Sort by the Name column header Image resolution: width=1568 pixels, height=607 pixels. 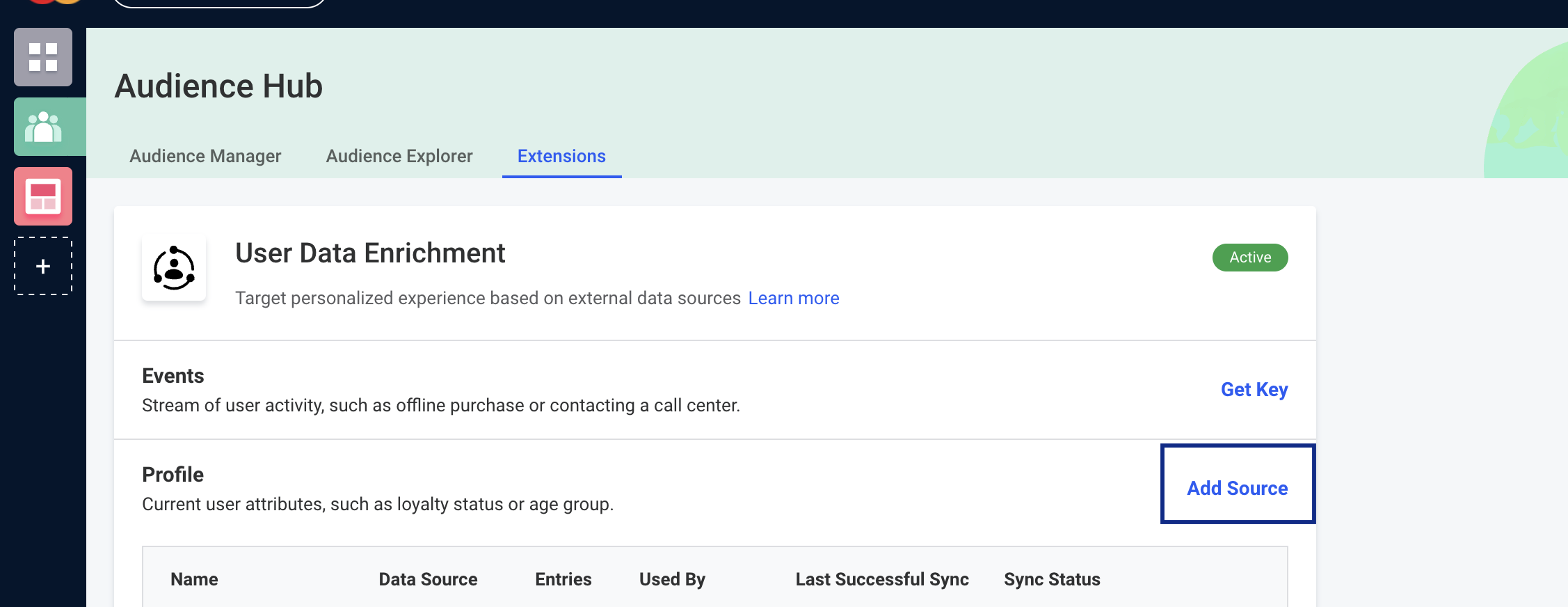click(194, 579)
